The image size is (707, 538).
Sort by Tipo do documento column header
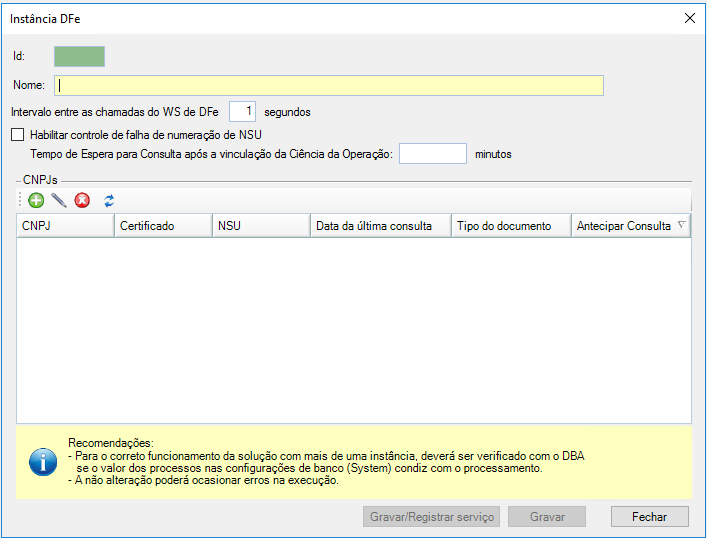pyautogui.click(x=511, y=226)
